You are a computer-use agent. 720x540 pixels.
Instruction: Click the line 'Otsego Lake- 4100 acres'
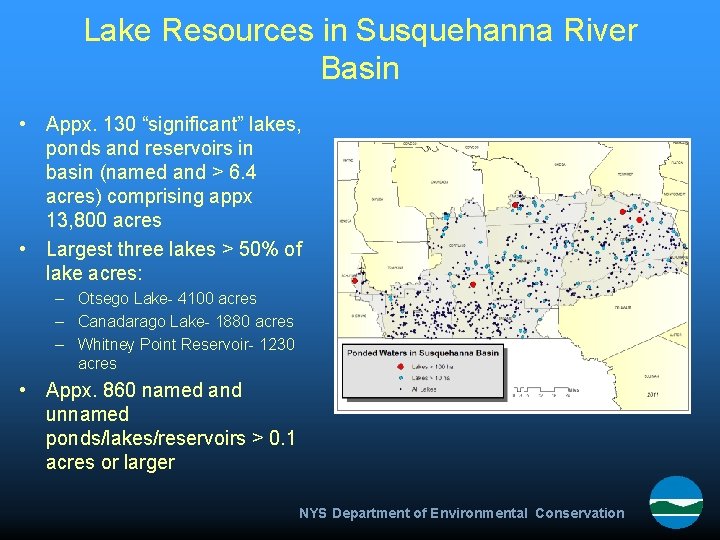[x=167, y=298]
